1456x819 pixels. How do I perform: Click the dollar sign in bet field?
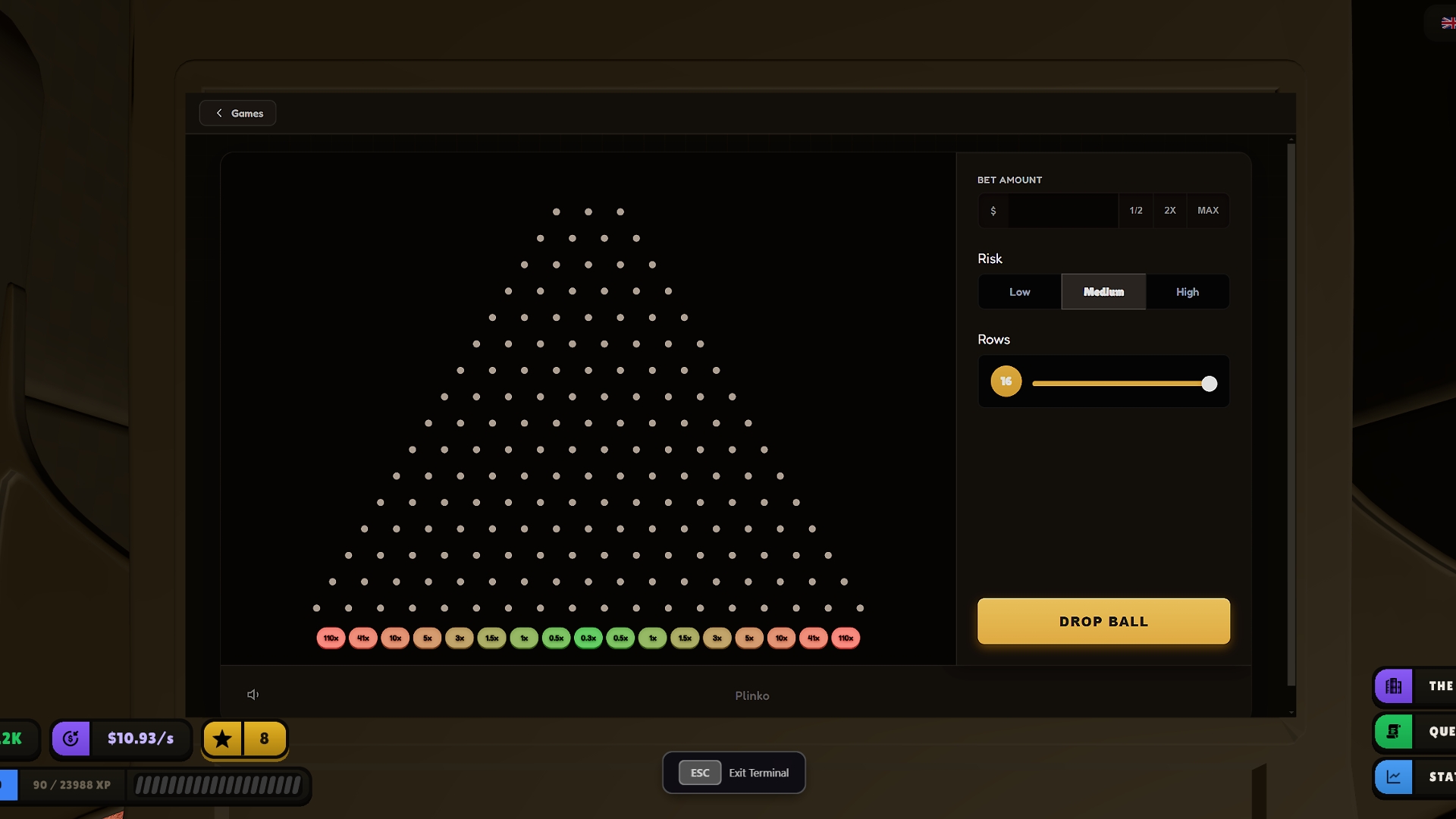(x=993, y=211)
